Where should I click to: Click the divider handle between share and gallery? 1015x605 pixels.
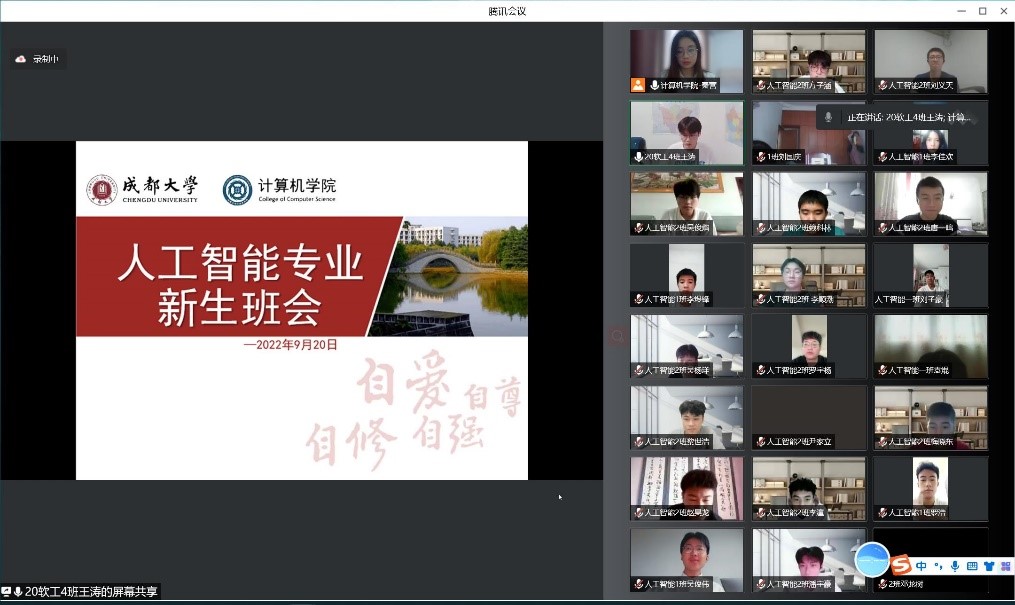point(616,338)
